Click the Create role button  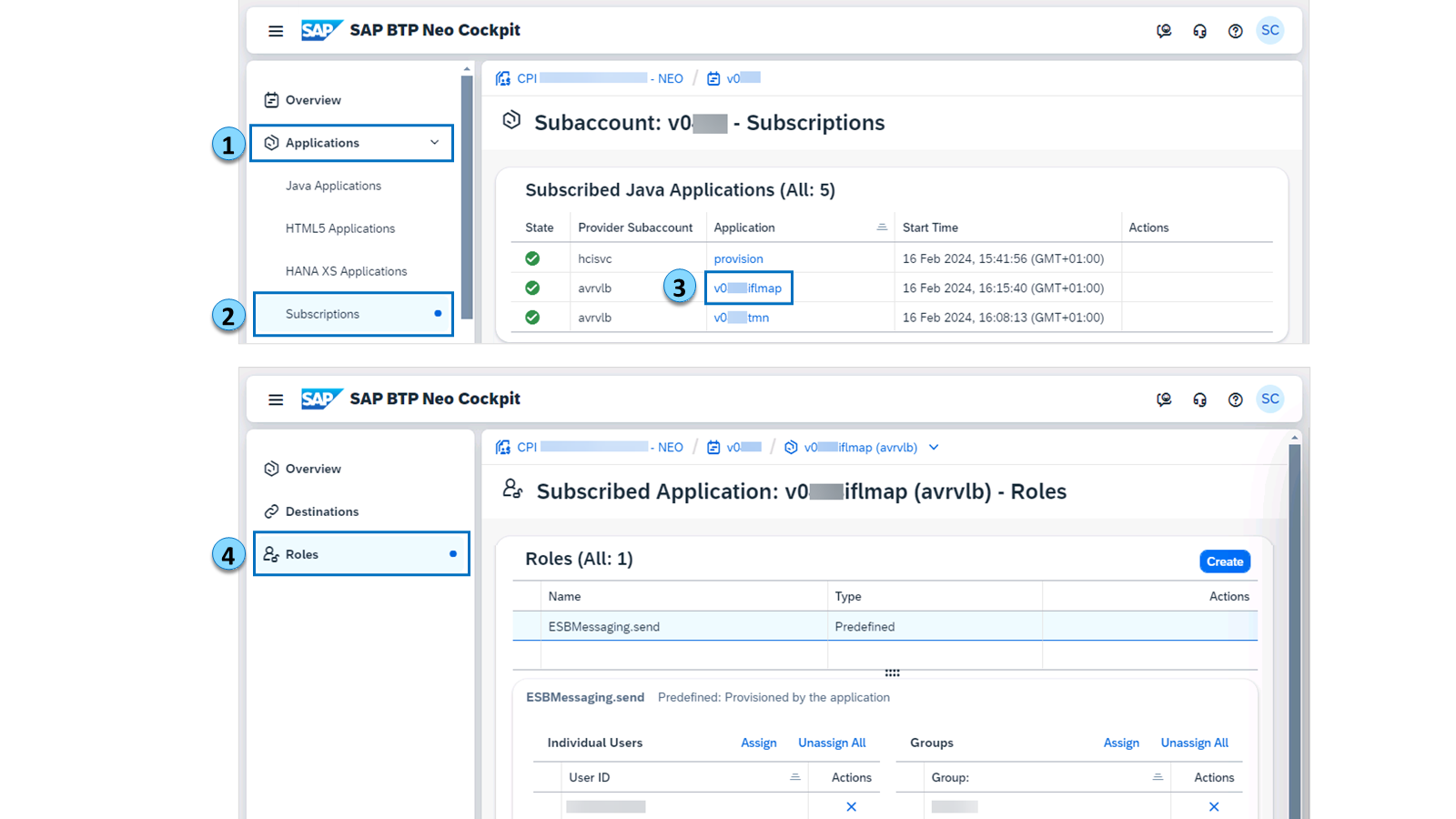1225,561
